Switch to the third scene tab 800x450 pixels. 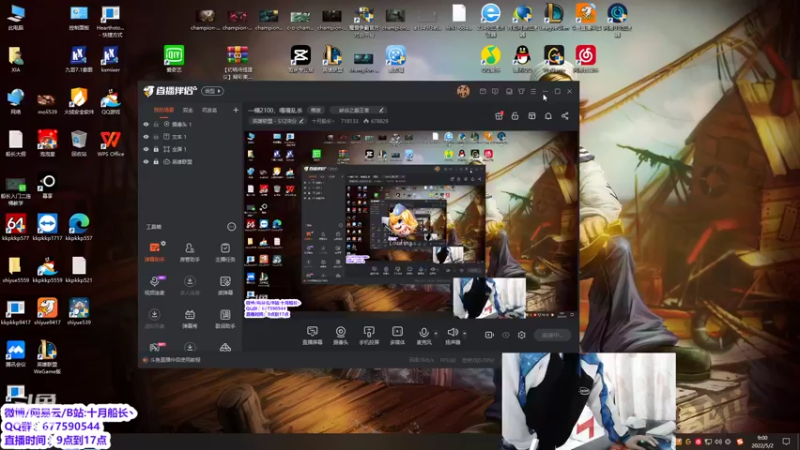tap(209, 110)
